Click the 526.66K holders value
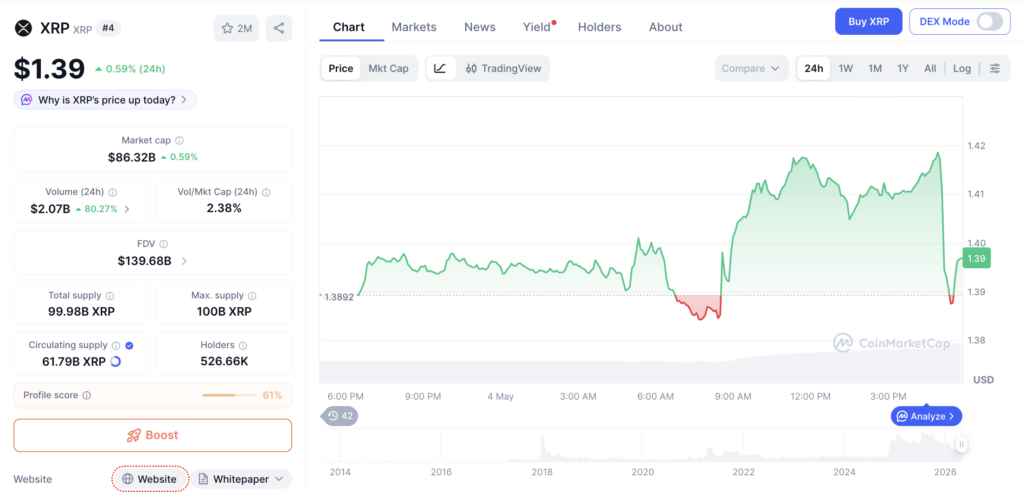 225,361
